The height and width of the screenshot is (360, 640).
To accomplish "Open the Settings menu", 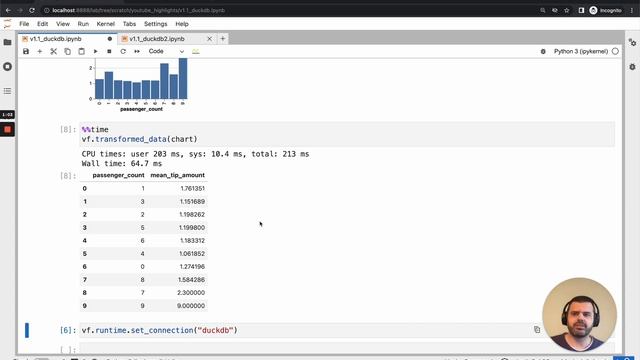I will tap(156, 24).
